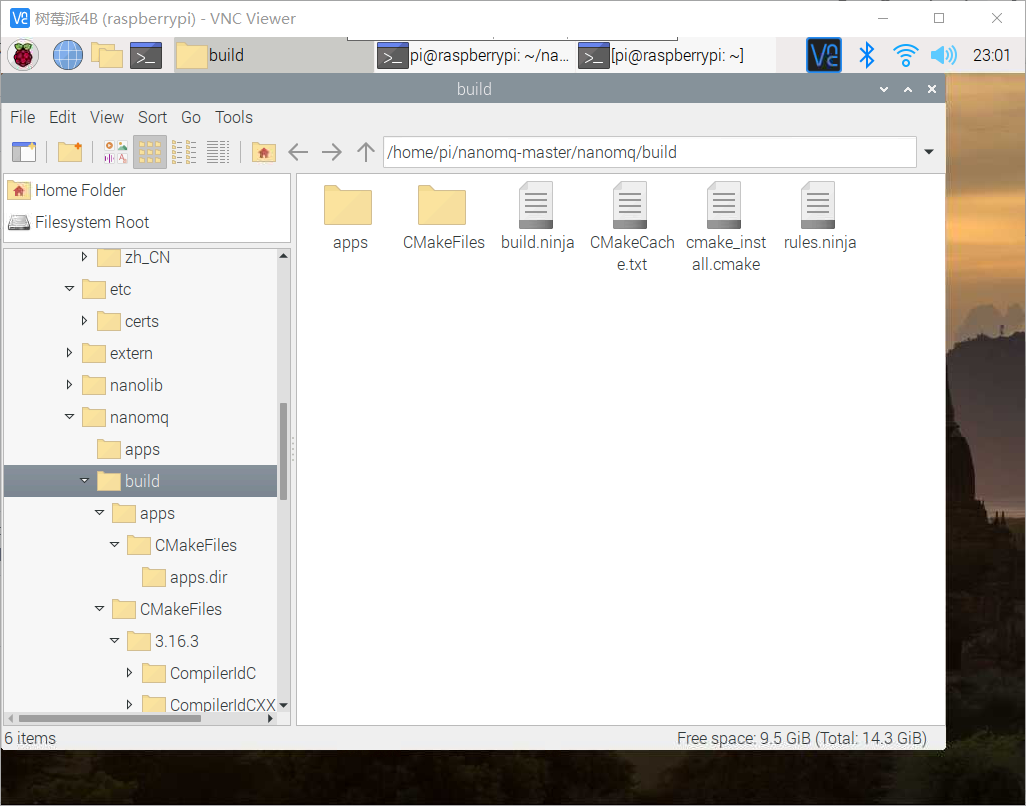Image resolution: width=1026 pixels, height=806 pixels.
Task: Open file manager from the taskbar folder icon
Action: [x=107, y=55]
